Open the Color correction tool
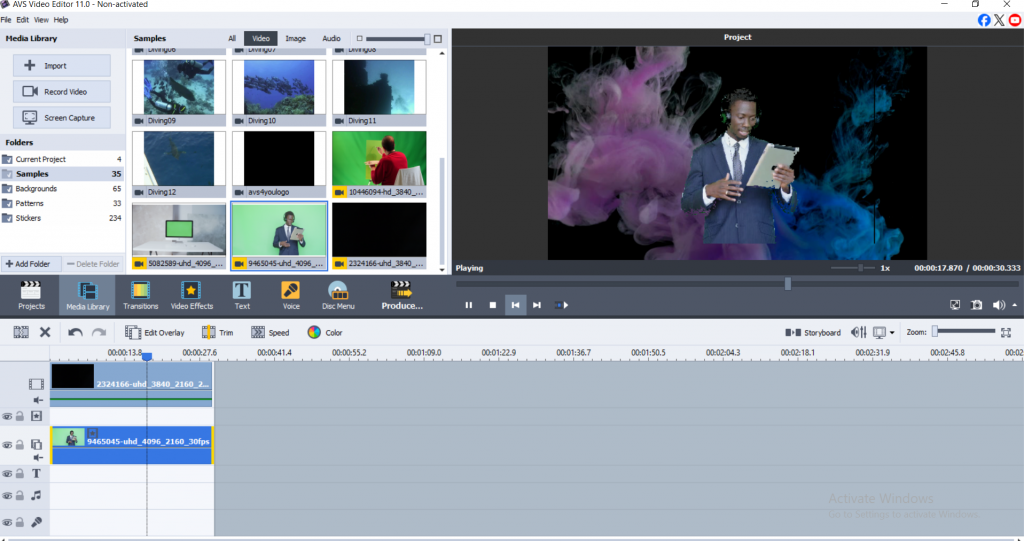 325,333
